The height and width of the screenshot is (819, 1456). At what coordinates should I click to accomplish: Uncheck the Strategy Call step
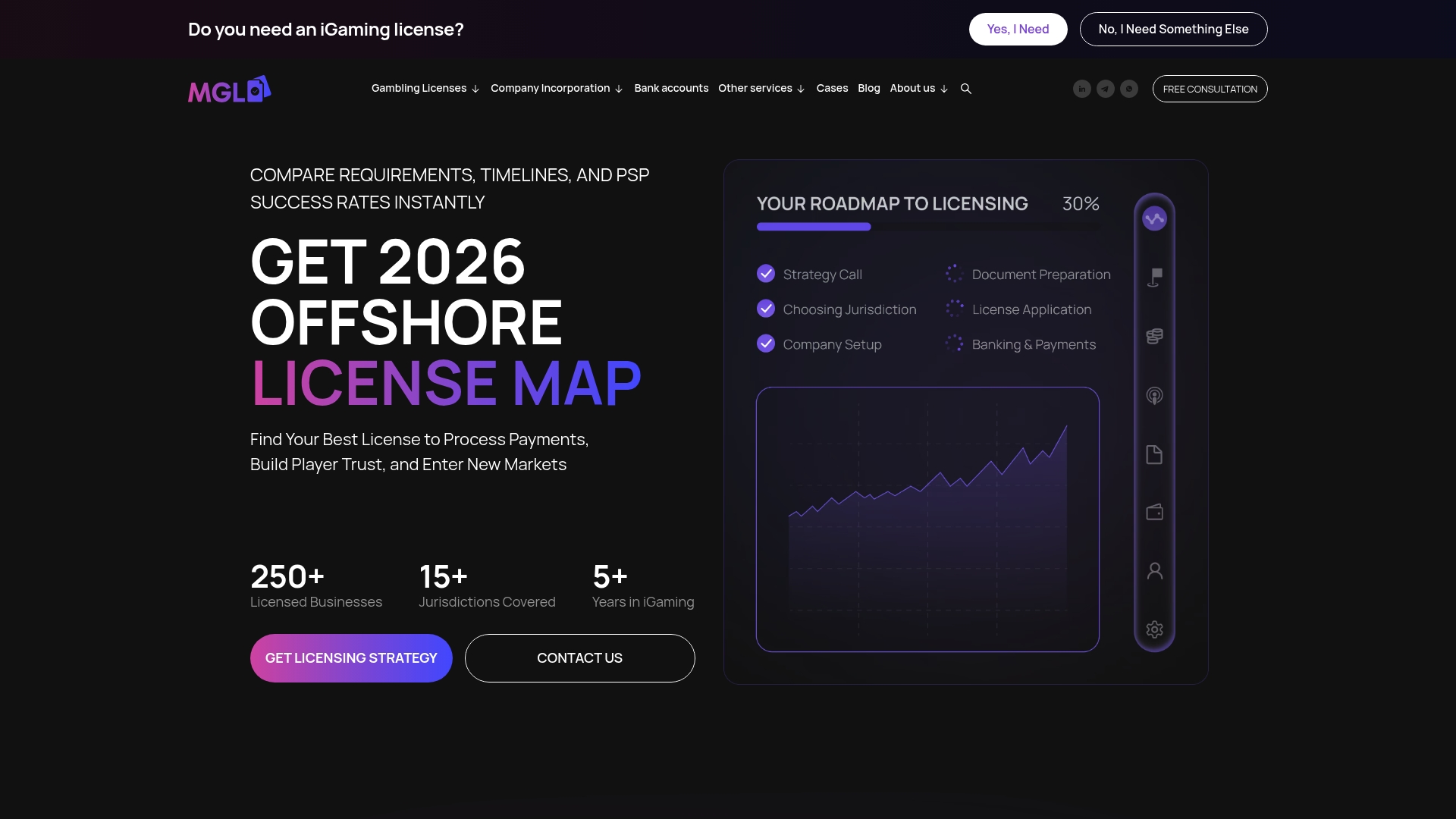pyautogui.click(x=766, y=274)
